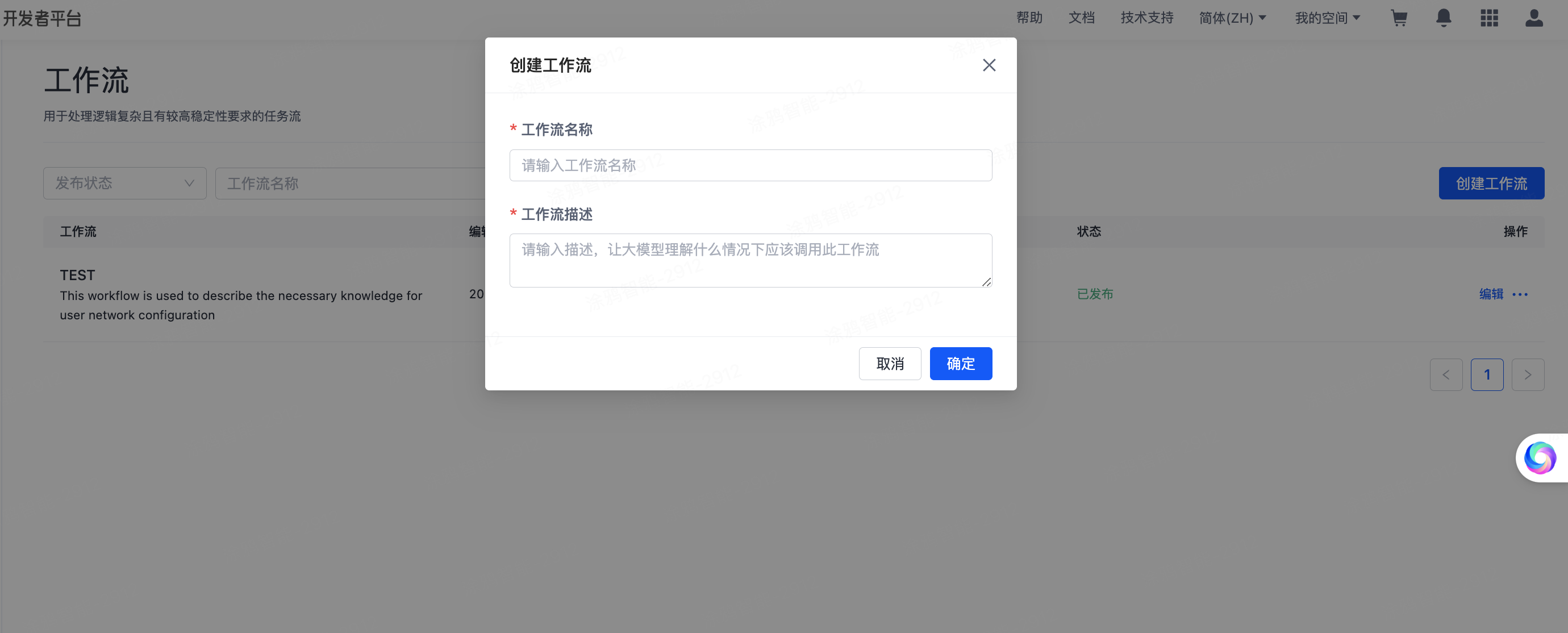The height and width of the screenshot is (633, 1568).
Task: Focus the 工作流描述 textarea
Action: 750,260
